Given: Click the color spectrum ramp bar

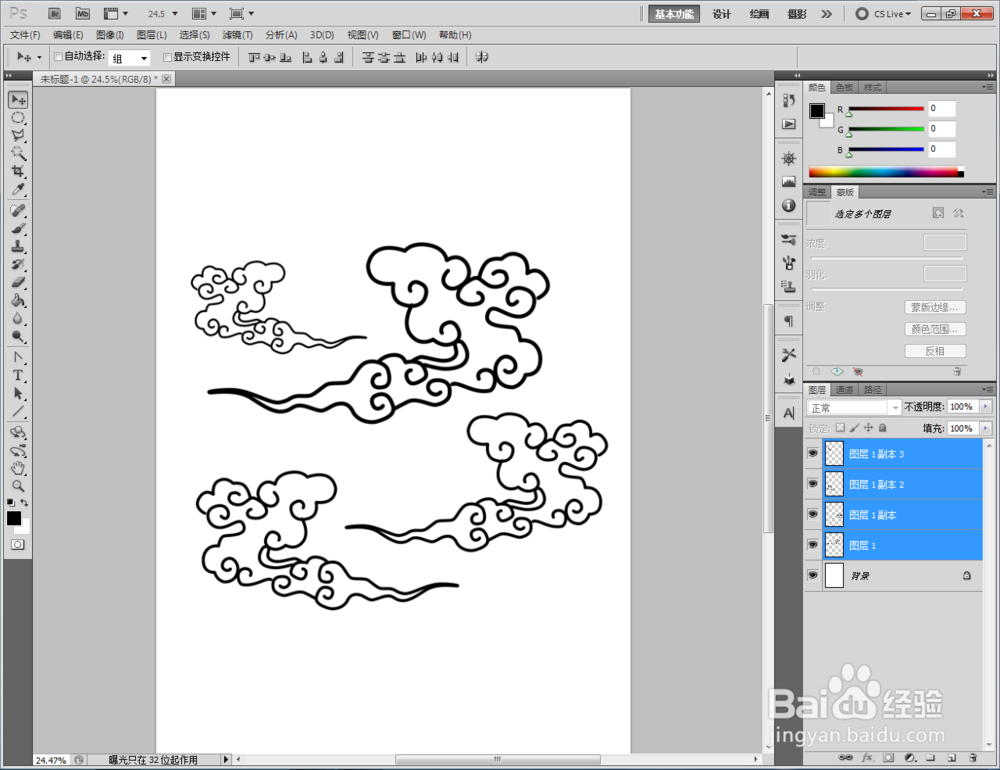Looking at the screenshot, I should tap(886, 172).
